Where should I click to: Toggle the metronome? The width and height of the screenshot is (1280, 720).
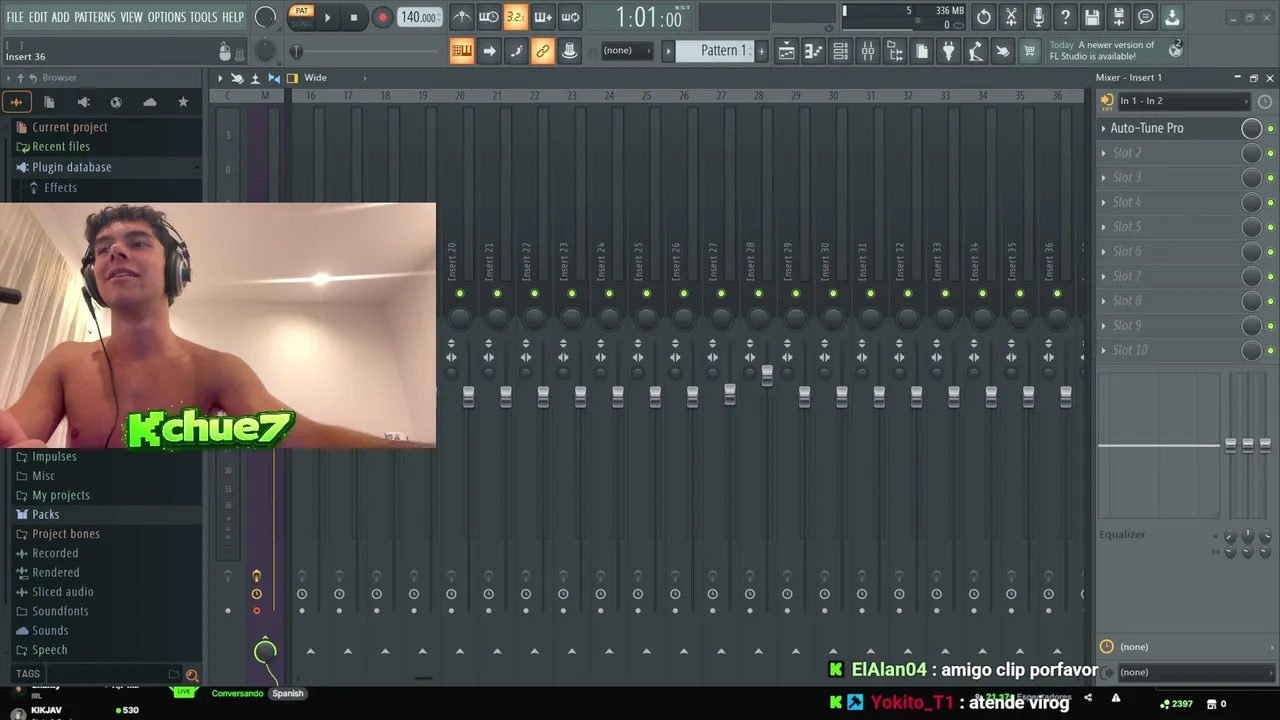(x=462, y=17)
